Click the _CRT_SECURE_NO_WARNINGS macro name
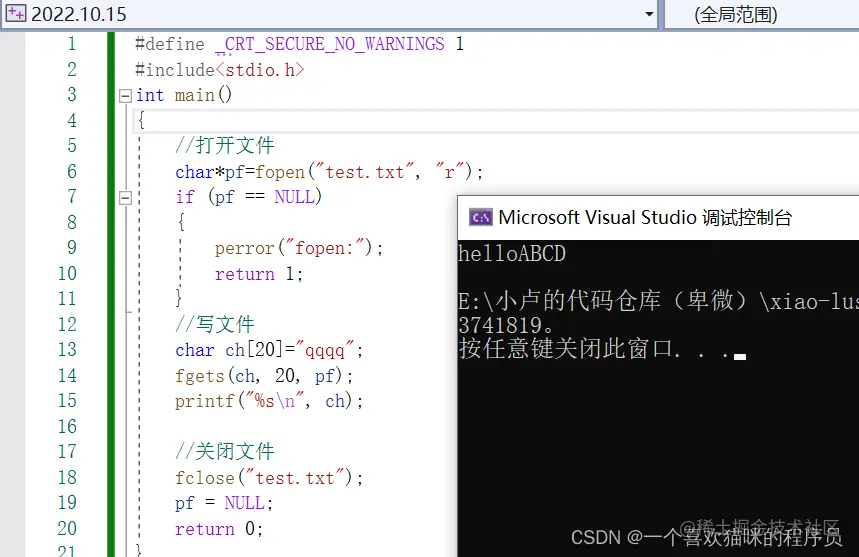Viewport: 859px width, 557px height. 330,44
